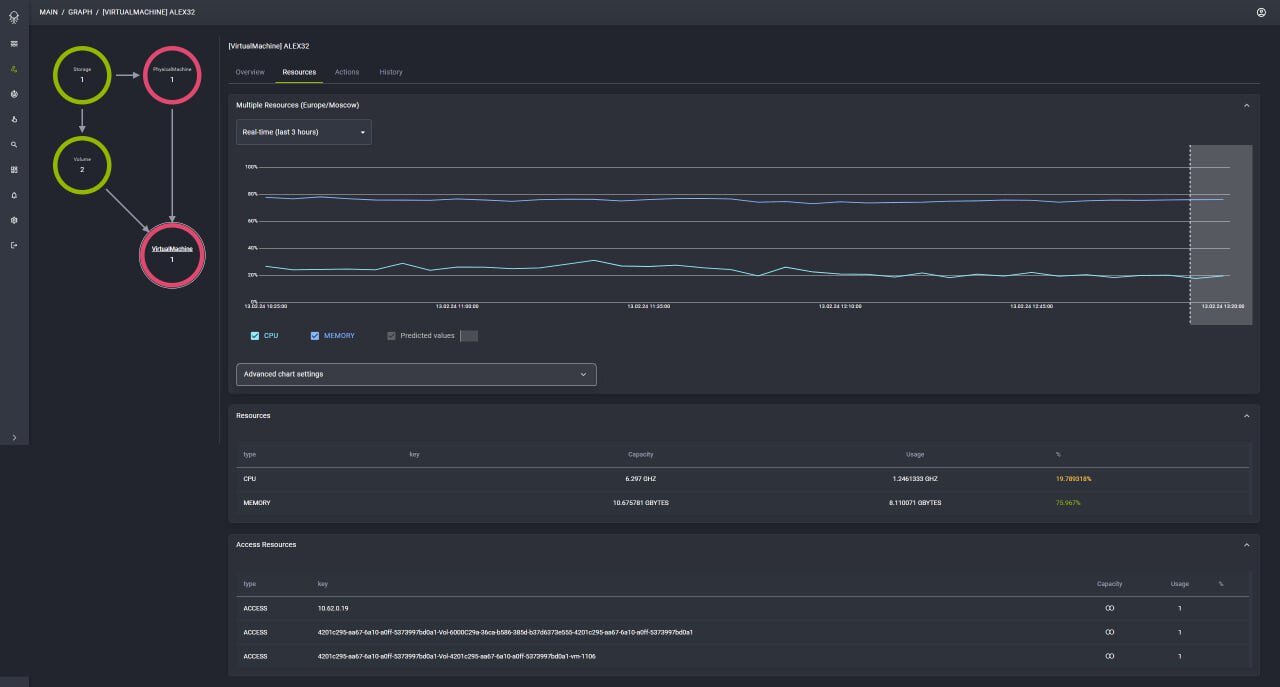1280x687 pixels.
Task: Expand the sidebar with bottom arrow
Action: pos(14,437)
